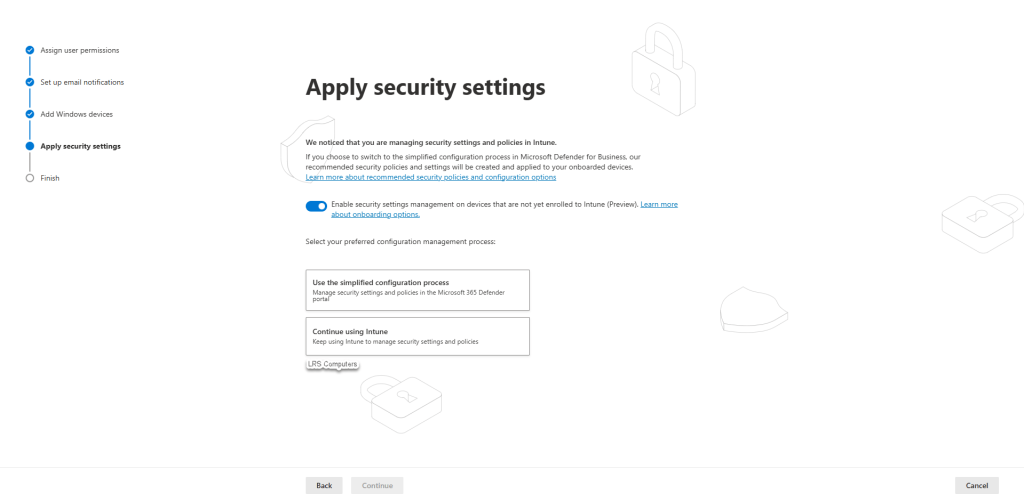1024x502 pixels.
Task: Click the Add Windows devices checkmark icon
Action: click(30, 114)
